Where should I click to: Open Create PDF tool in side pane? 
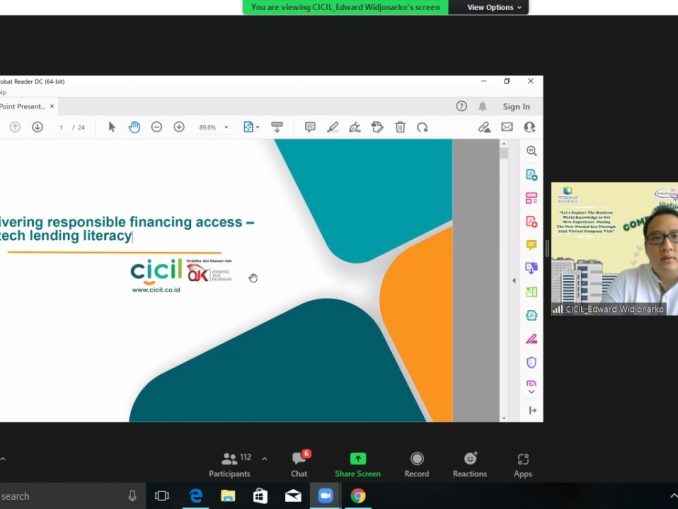531,222
